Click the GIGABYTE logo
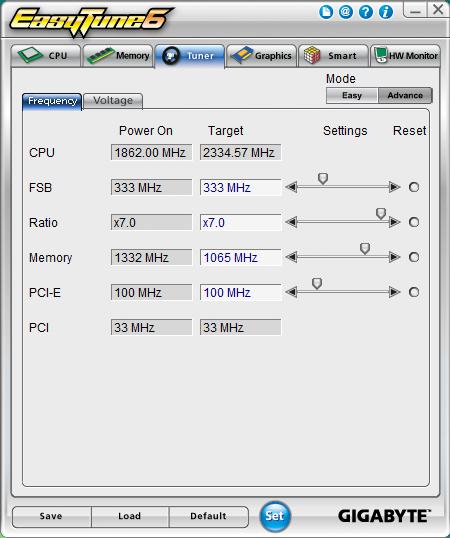Screen dimensions: 450x538 tap(384, 516)
